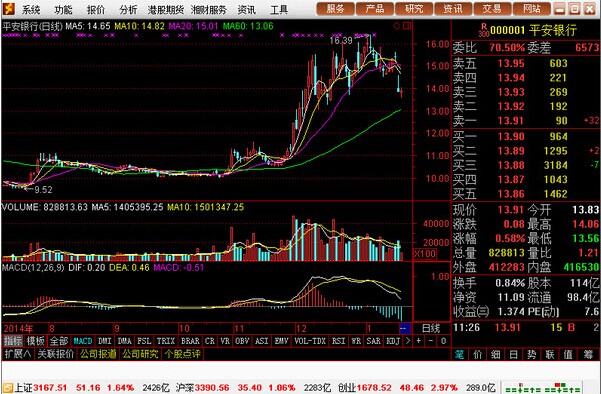Switch indicator to KDJ
This screenshot has width=601, height=394.
click(393, 341)
